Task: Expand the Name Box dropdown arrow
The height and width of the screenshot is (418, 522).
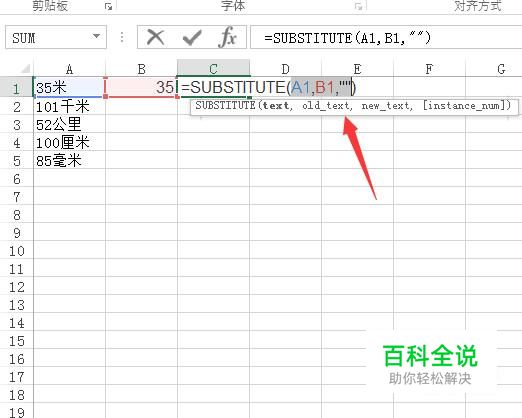Action: [96, 36]
